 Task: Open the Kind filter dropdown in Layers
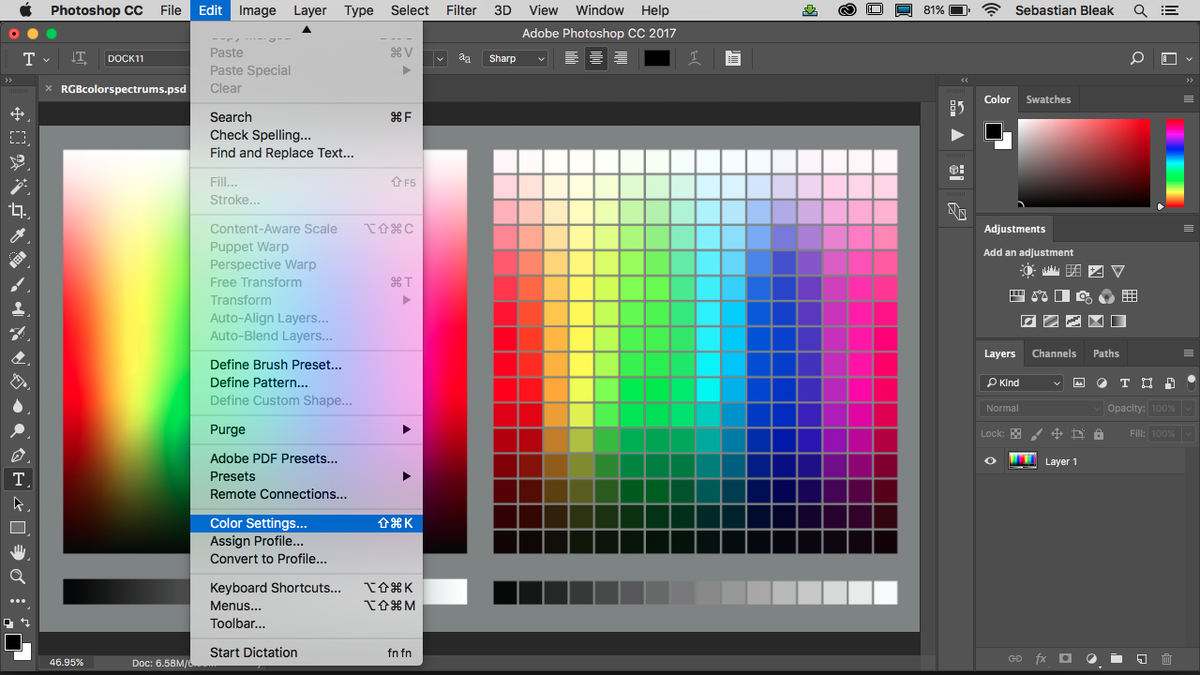tap(1020, 382)
